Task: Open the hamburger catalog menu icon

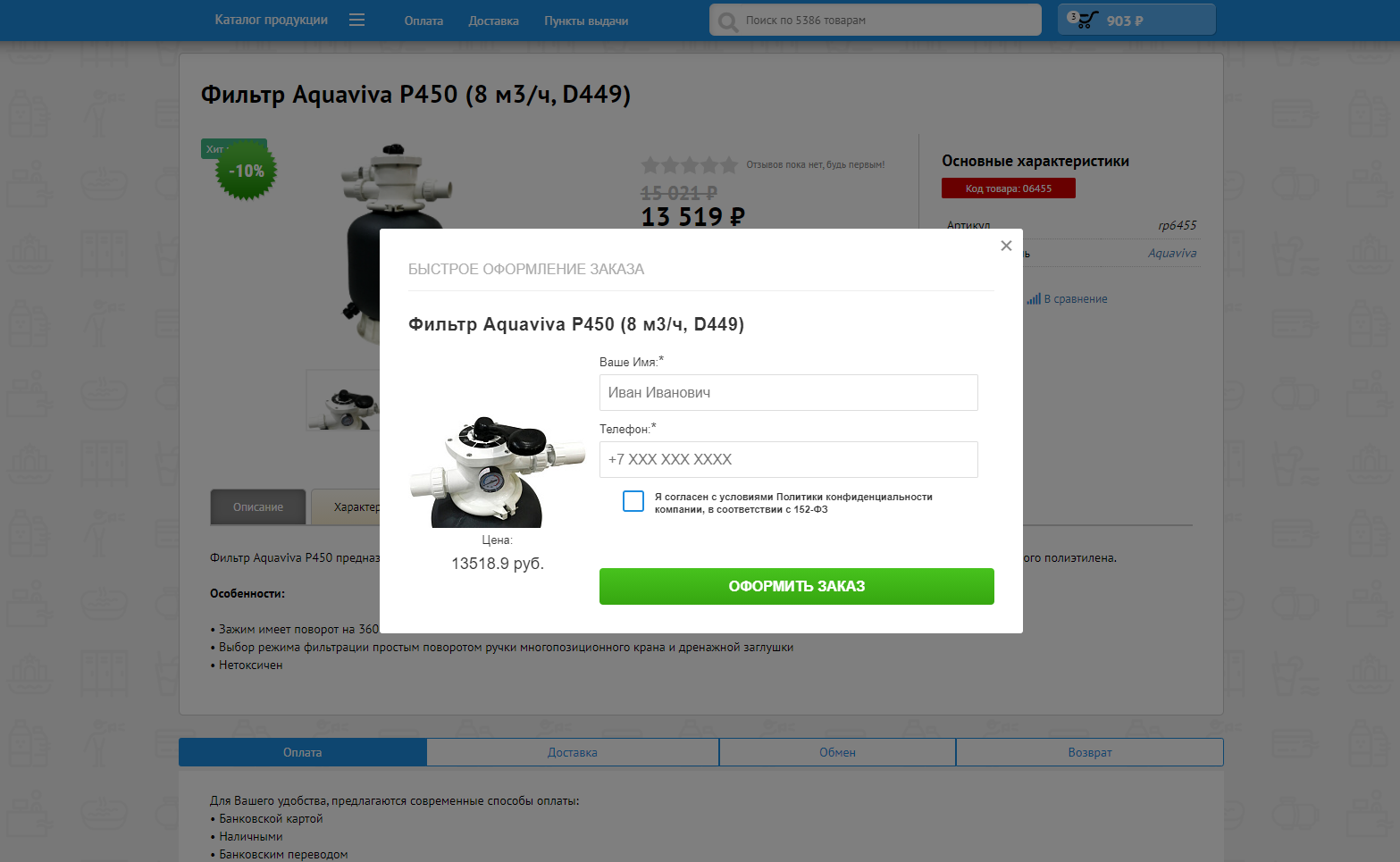Action: tap(356, 20)
